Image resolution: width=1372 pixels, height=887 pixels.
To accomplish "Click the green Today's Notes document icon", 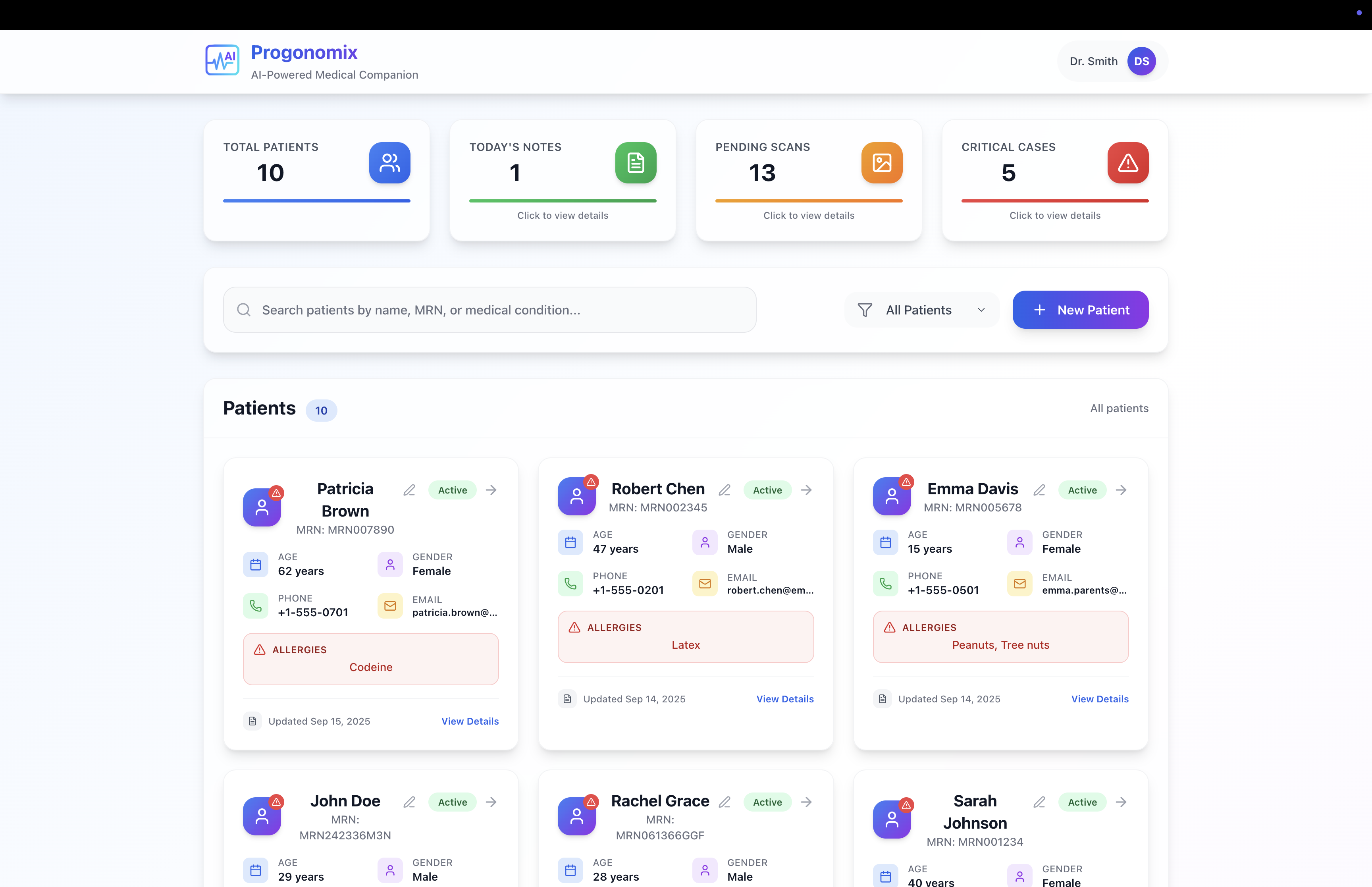I will (636, 163).
